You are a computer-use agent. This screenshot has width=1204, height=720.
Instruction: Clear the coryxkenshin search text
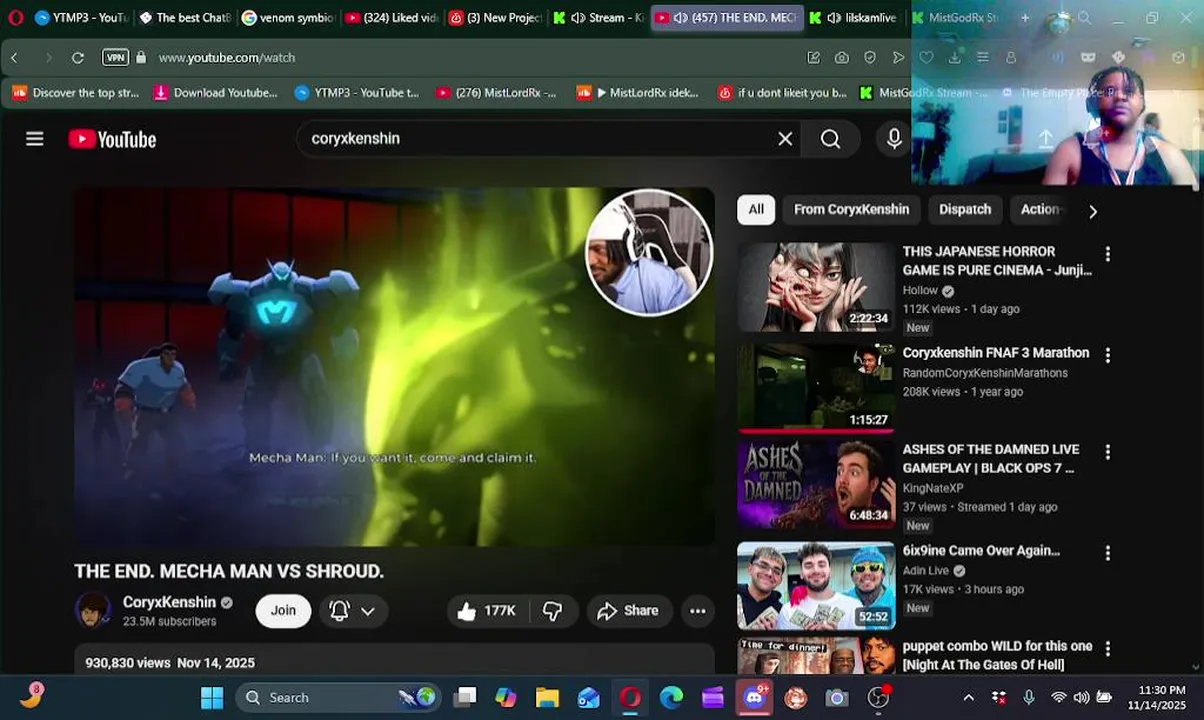click(x=785, y=139)
